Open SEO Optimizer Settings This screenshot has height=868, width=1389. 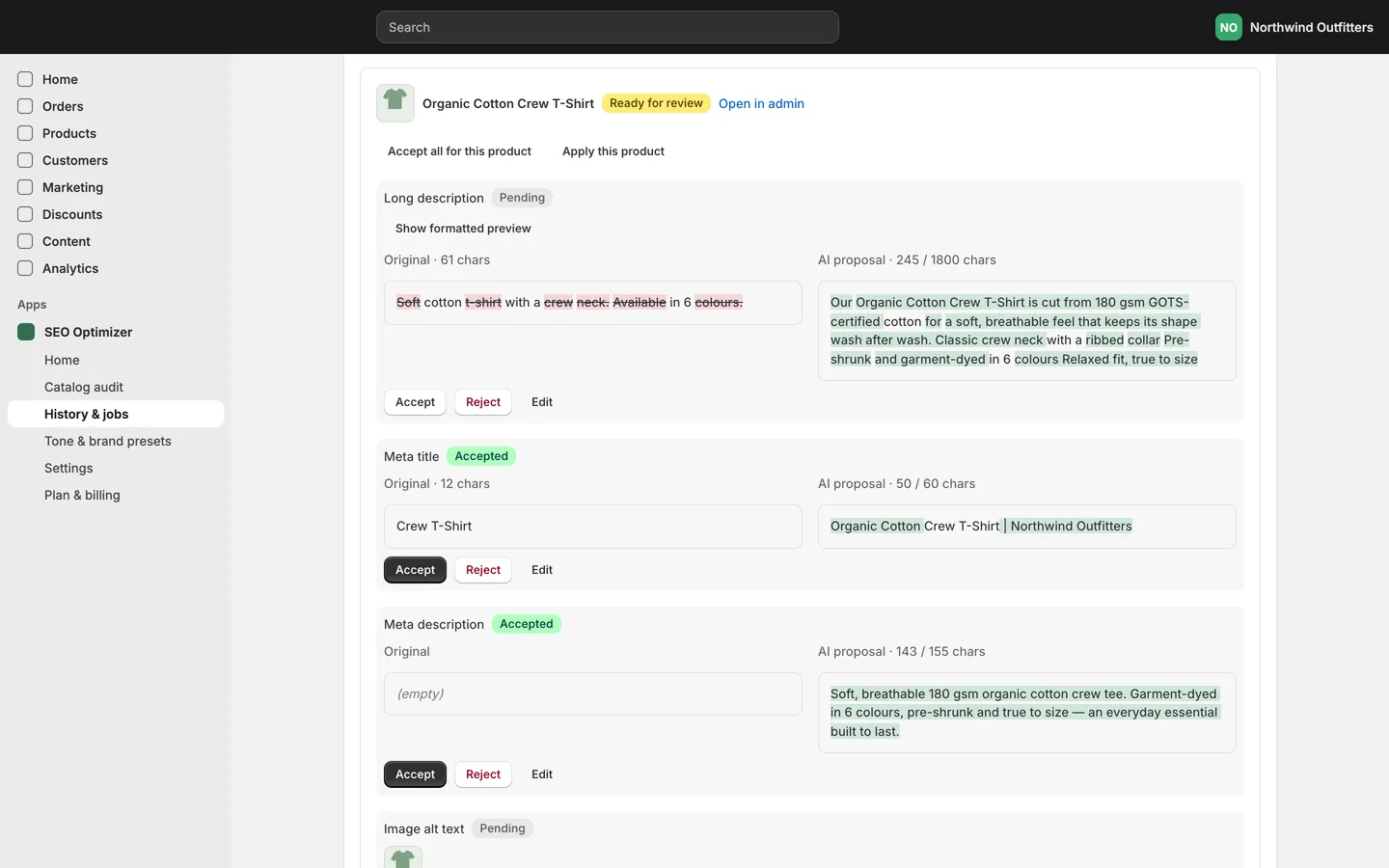pos(116,468)
